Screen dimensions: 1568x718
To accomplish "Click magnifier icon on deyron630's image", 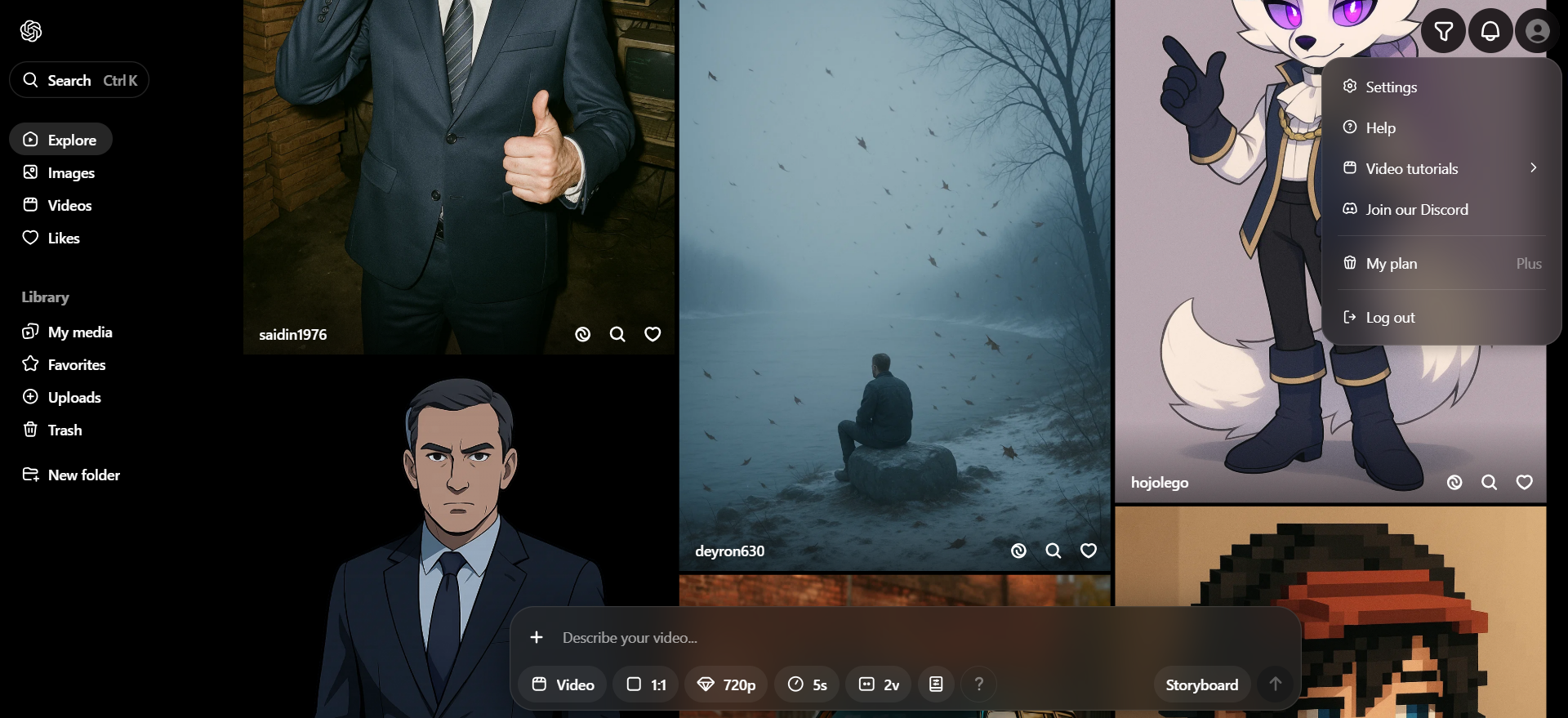I will pyautogui.click(x=1053, y=551).
